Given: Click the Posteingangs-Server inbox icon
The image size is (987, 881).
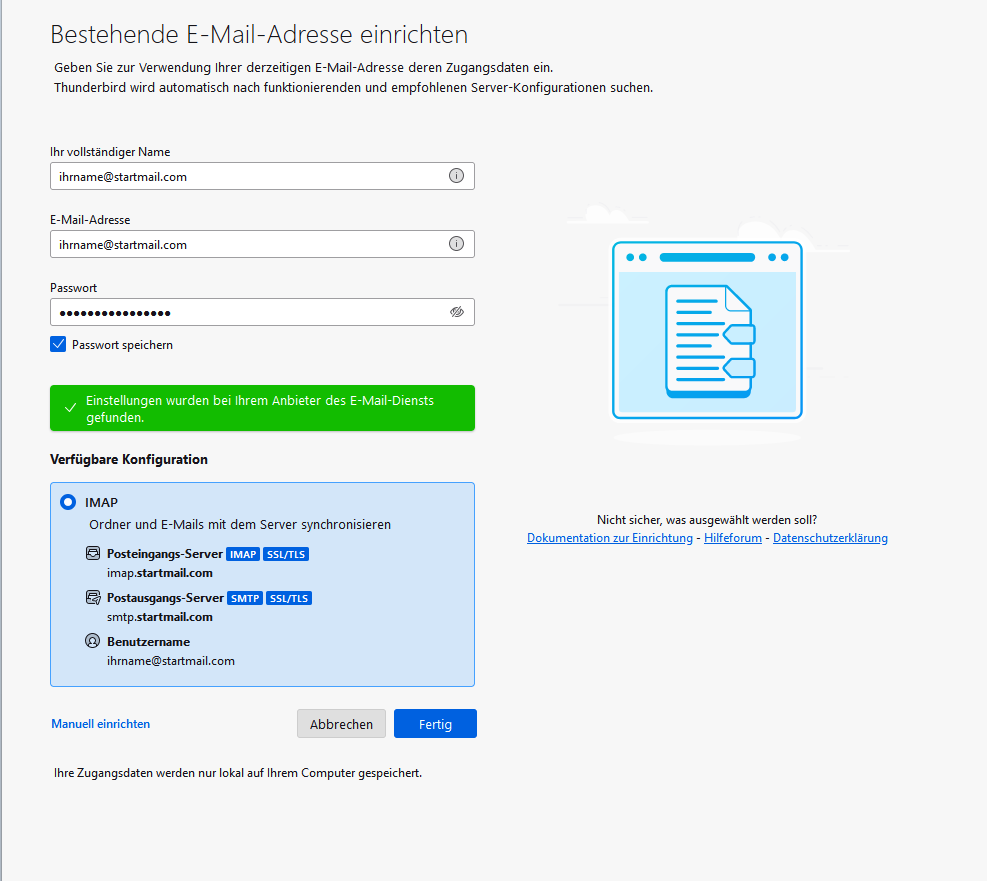Looking at the screenshot, I should click(x=93, y=553).
